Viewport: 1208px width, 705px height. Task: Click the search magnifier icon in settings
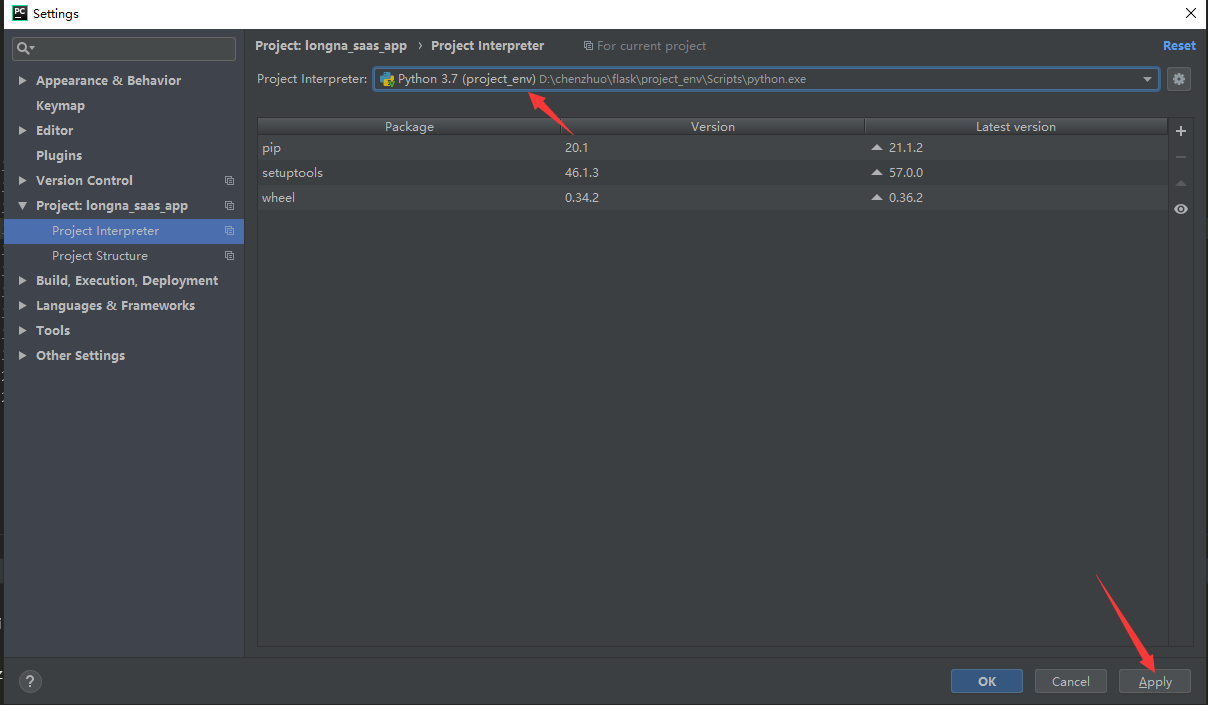[25, 48]
